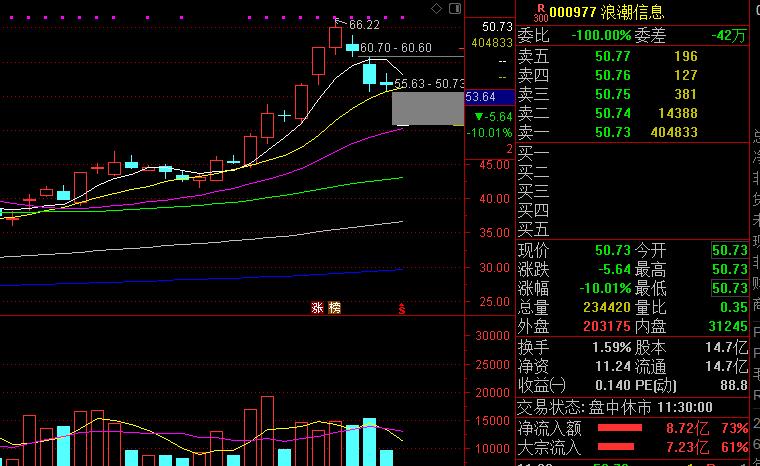Image resolution: width=760 pixels, height=466 pixels.
Task: Click the gray shaded box on the chart
Action: (x=428, y=109)
